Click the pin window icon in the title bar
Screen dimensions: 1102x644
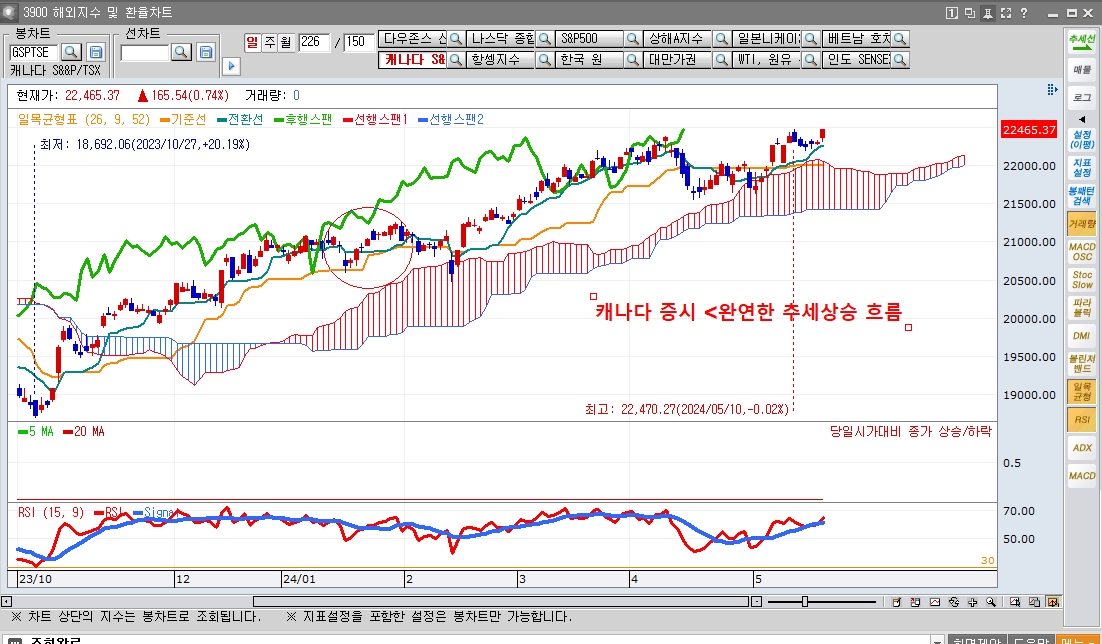point(988,13)
